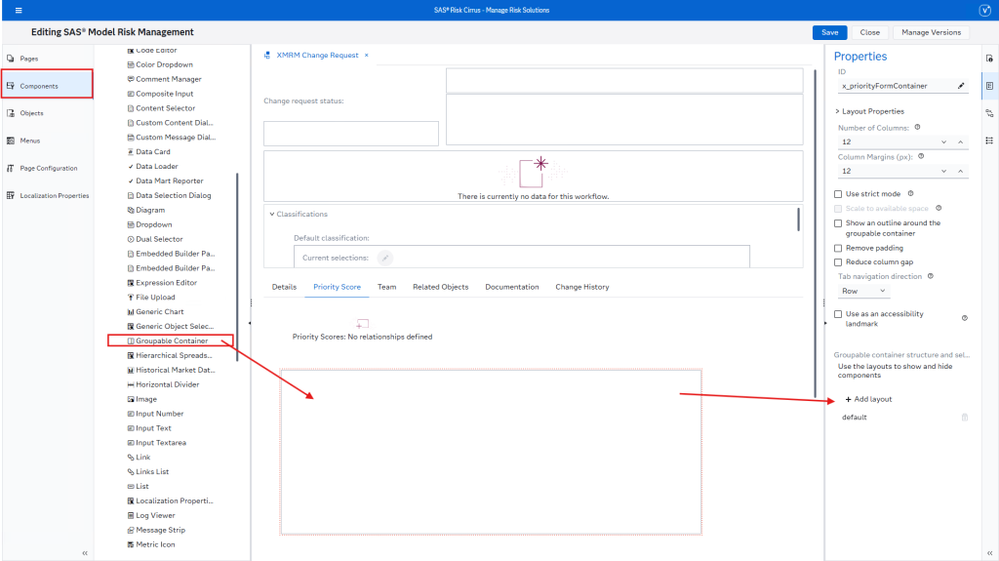Click the Save button
Screen dimensions: 999x561
pos(830,32)
